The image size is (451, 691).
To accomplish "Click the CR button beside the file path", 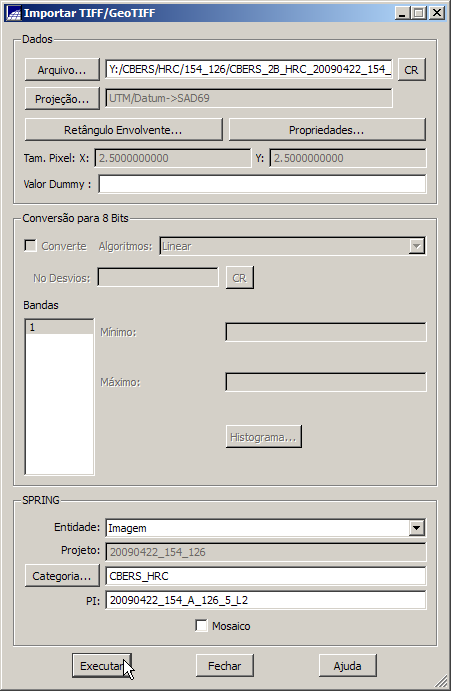I will 412,70.
